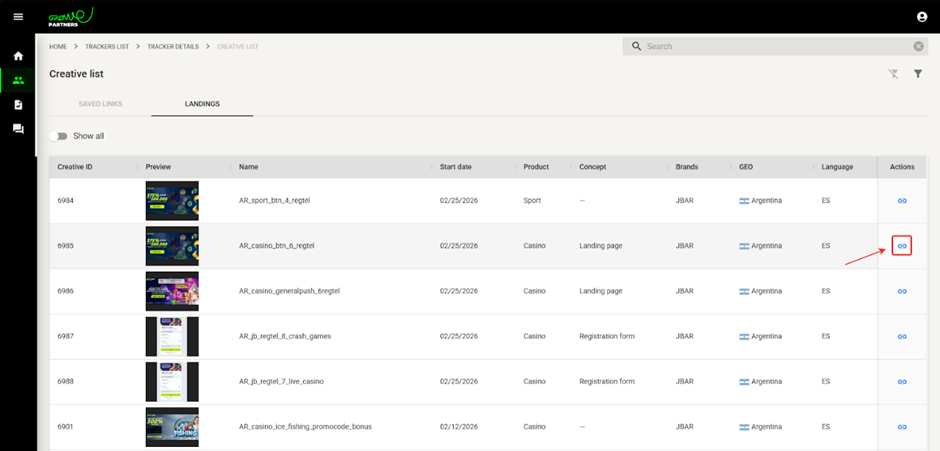Click link icon for creative 6985
The image size is (940, 451).
(x=901, y=245)
